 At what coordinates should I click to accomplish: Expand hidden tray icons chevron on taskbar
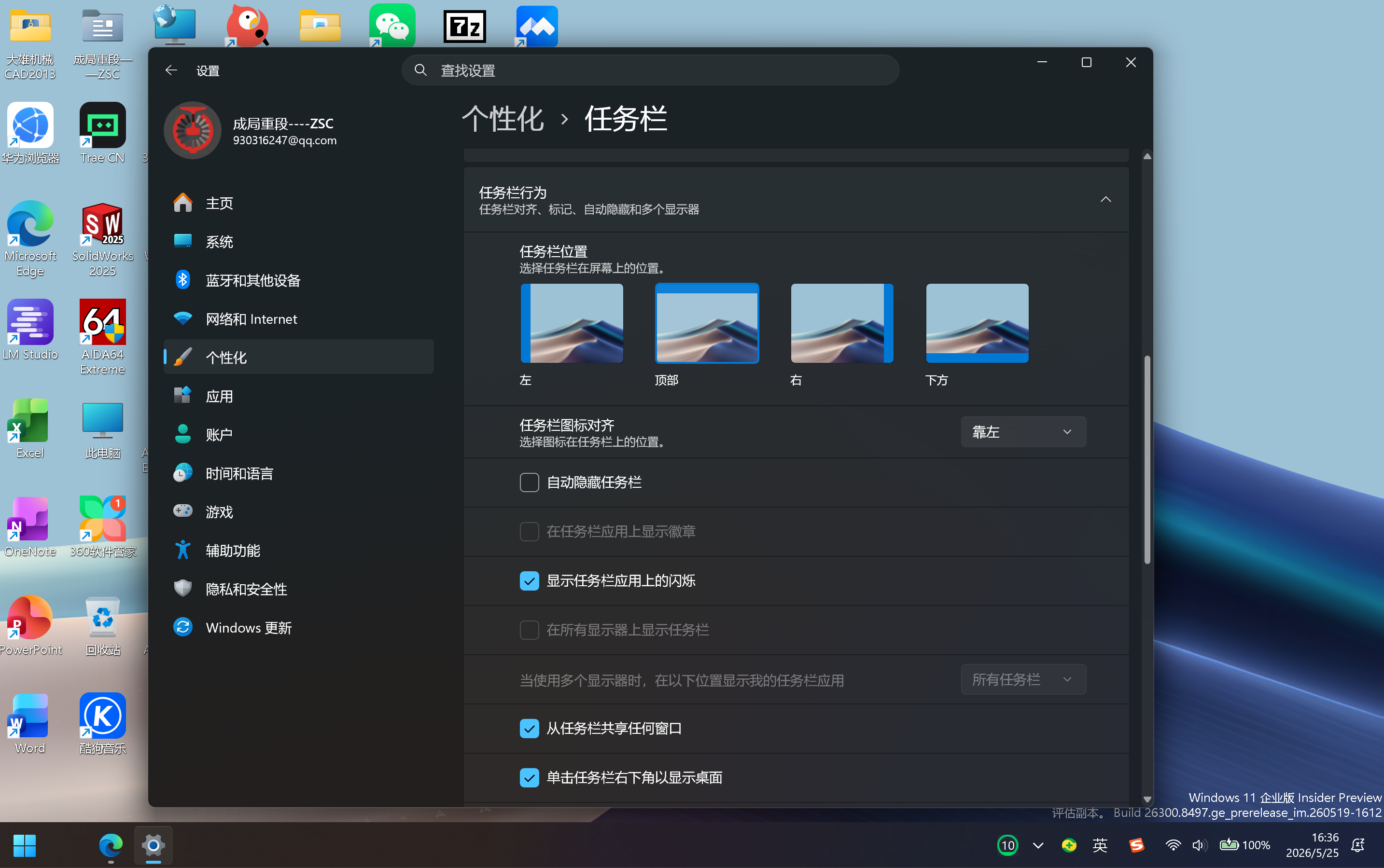click(x=1038, y=845)
